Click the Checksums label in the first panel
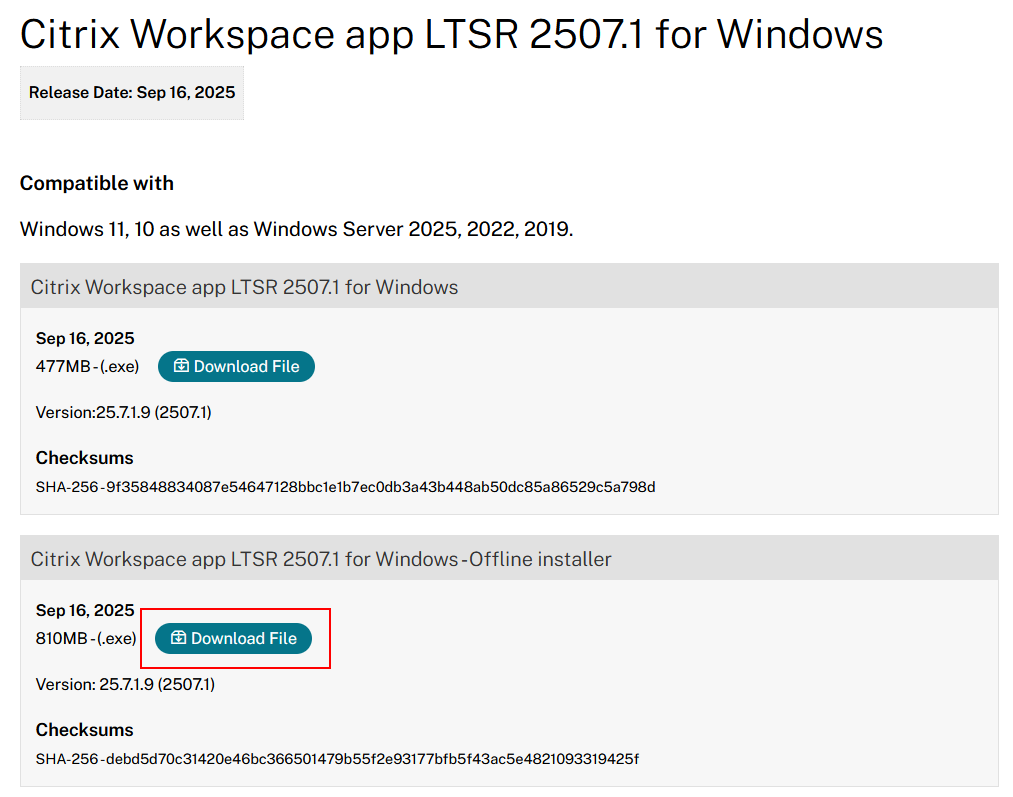 point(84,457)
